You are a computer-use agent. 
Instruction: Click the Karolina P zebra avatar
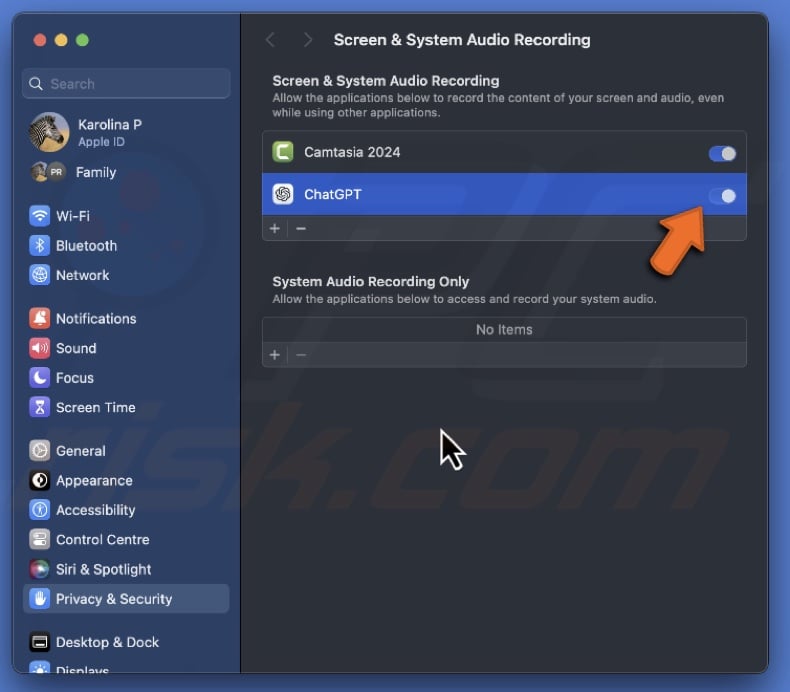(x=49, y=132)
